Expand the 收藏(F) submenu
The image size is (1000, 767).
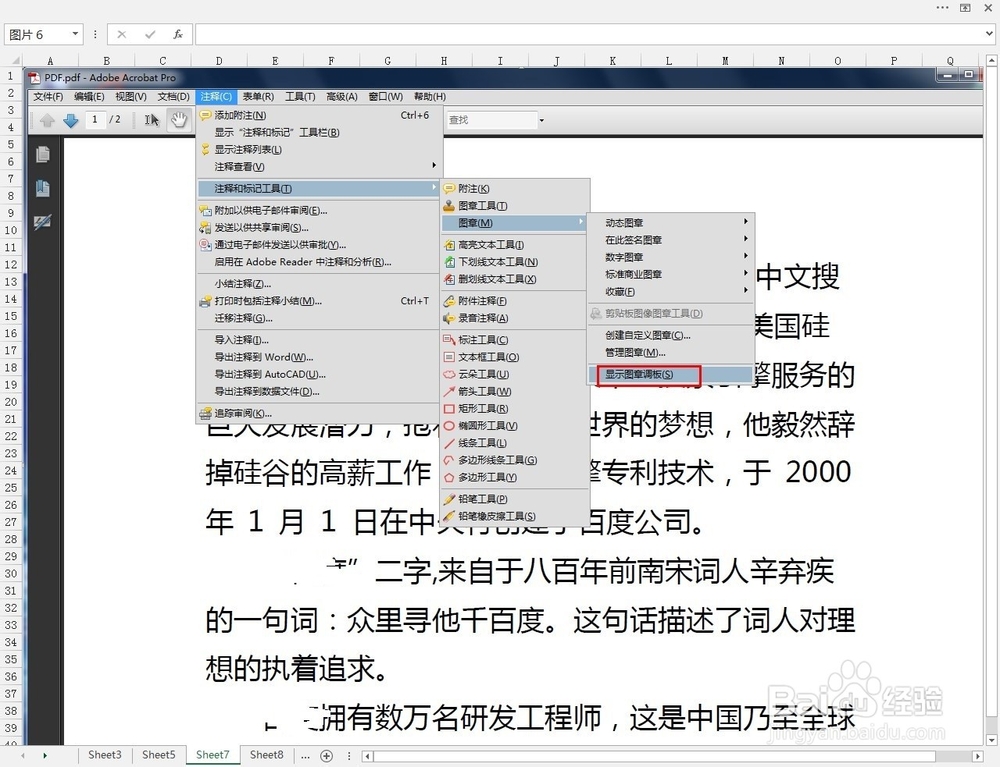point(671,292)
